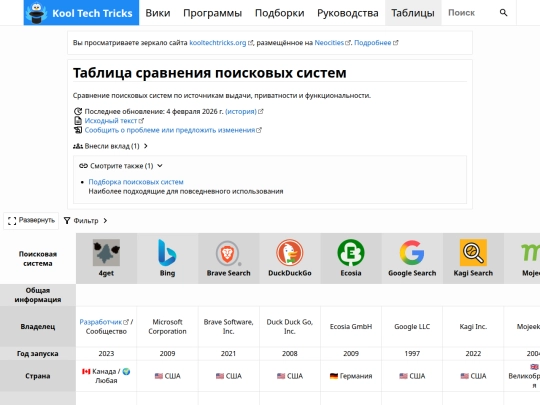This screenshot has width=540, height=405.
Task: Click the Страна row header
Action: tap(38, 376)
